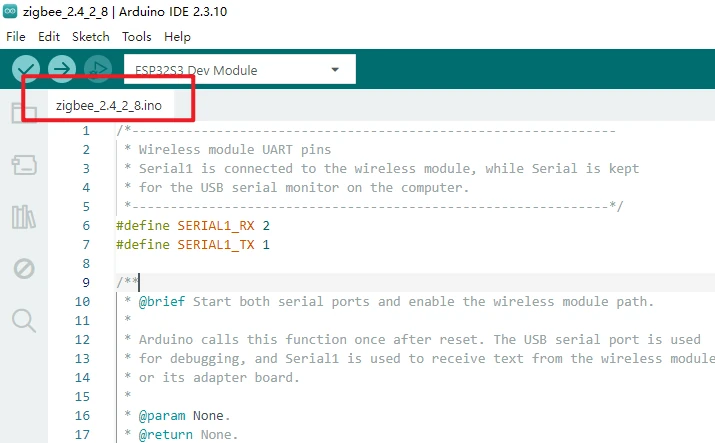Open the Sketch menu

pos(91,36)
